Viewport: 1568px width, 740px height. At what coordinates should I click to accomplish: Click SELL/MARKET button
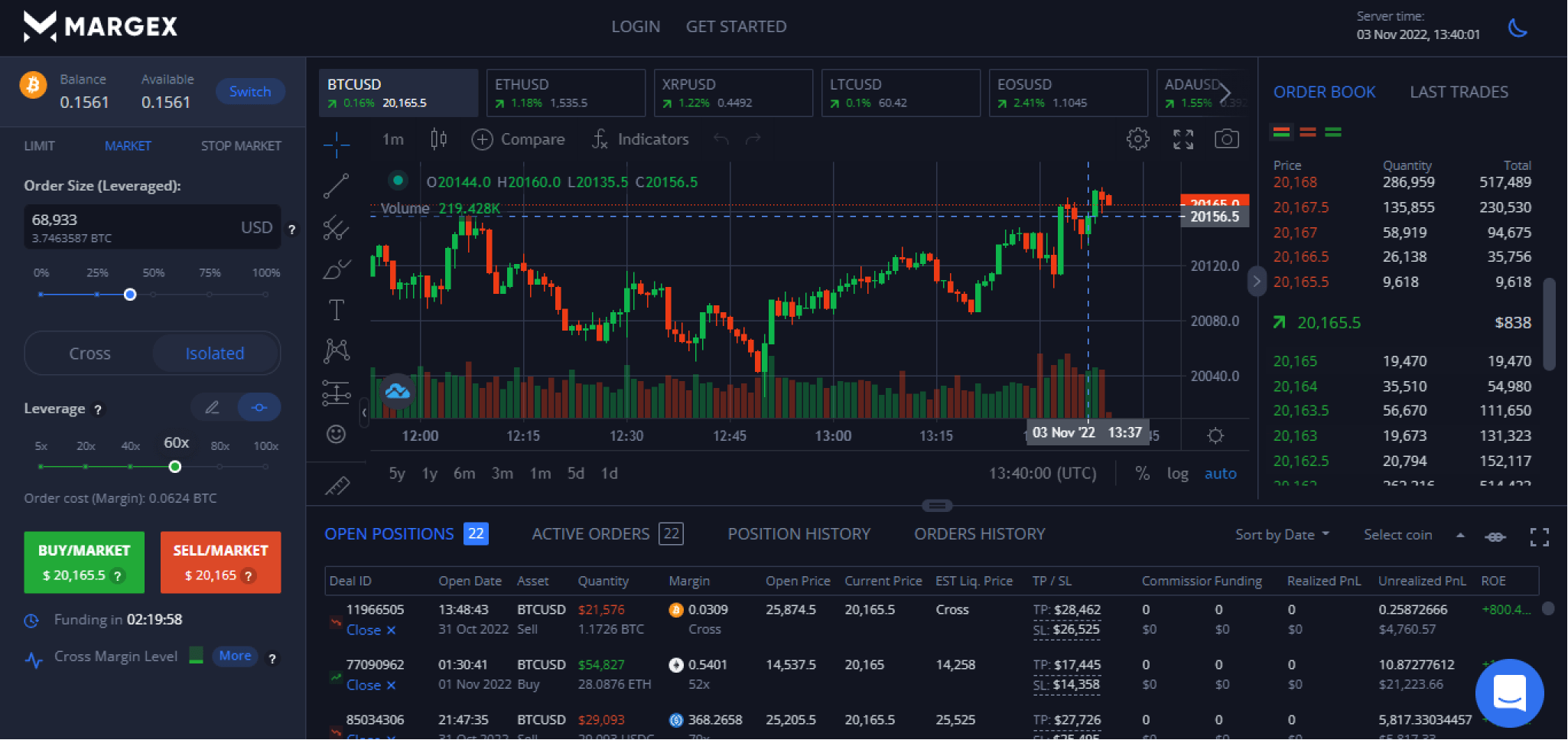tap(220, 562)
